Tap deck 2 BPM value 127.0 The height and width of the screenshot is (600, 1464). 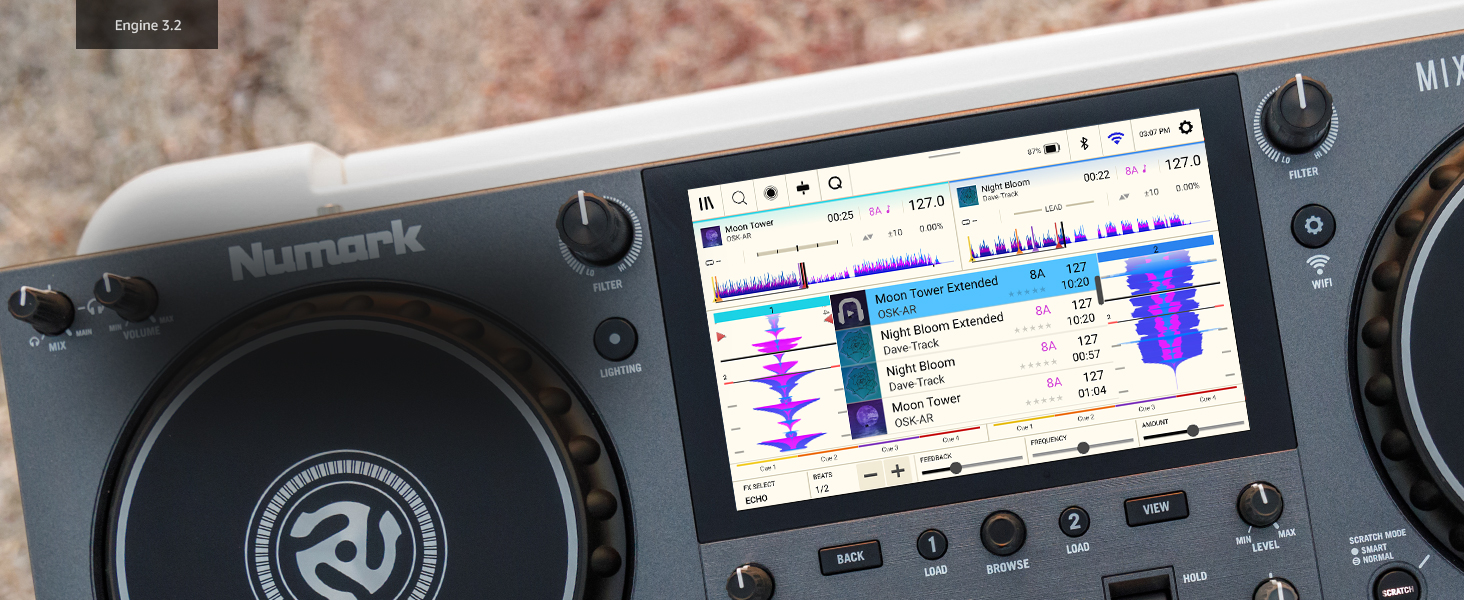point(1182,163)
